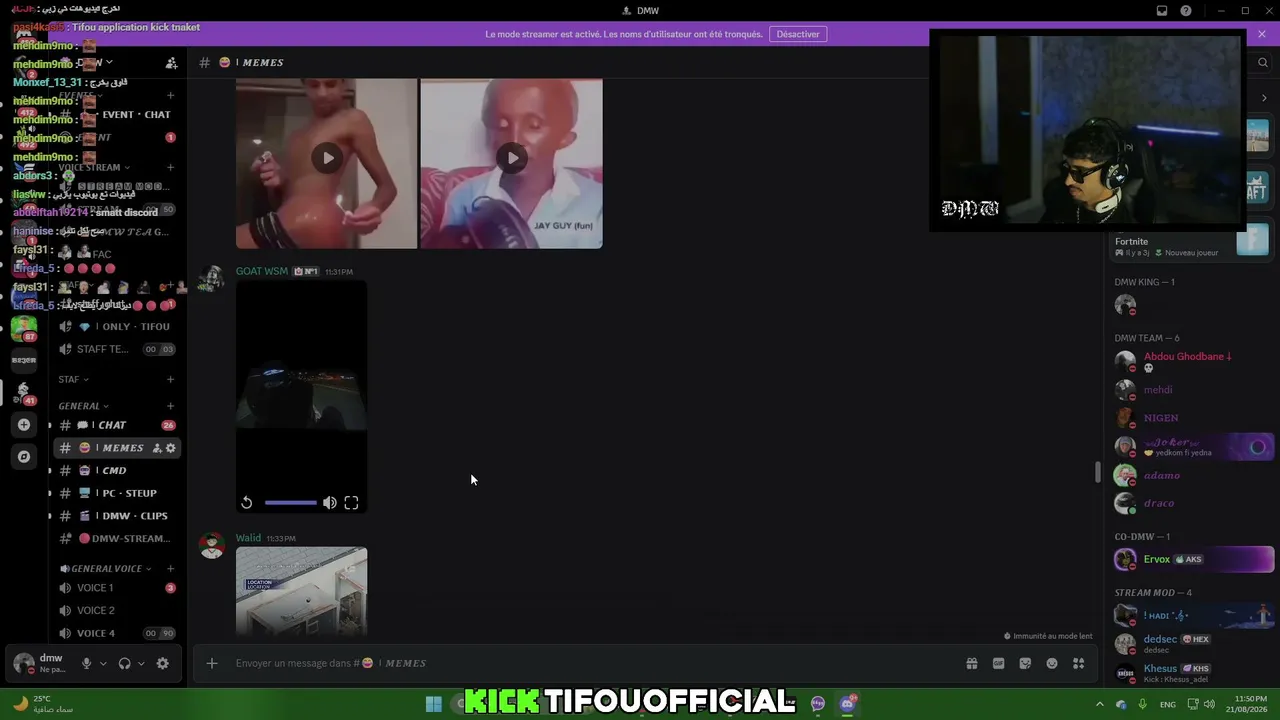Open user settings gear

pyautogui.click(x=163, y=663)
